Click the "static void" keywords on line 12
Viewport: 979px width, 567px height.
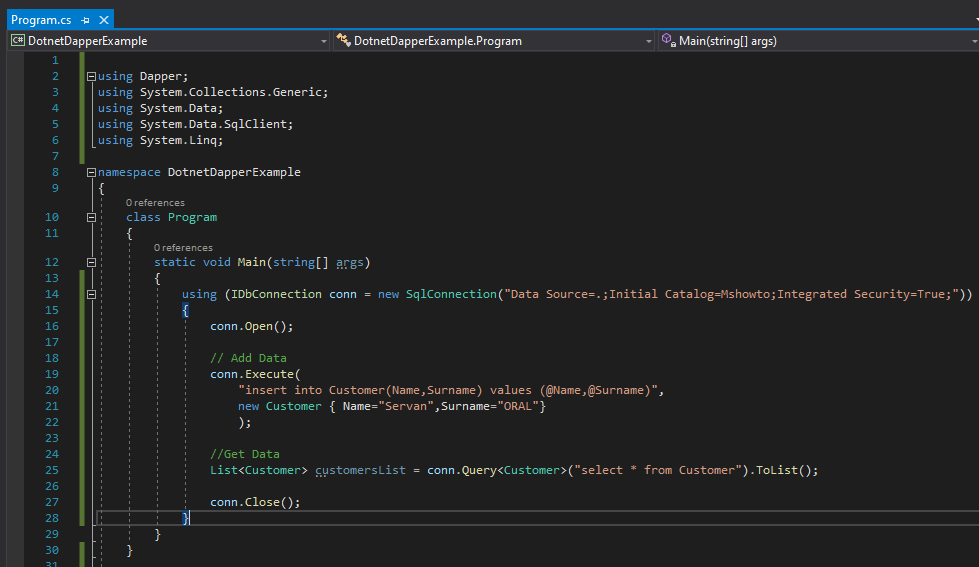(x=192, y=262)
